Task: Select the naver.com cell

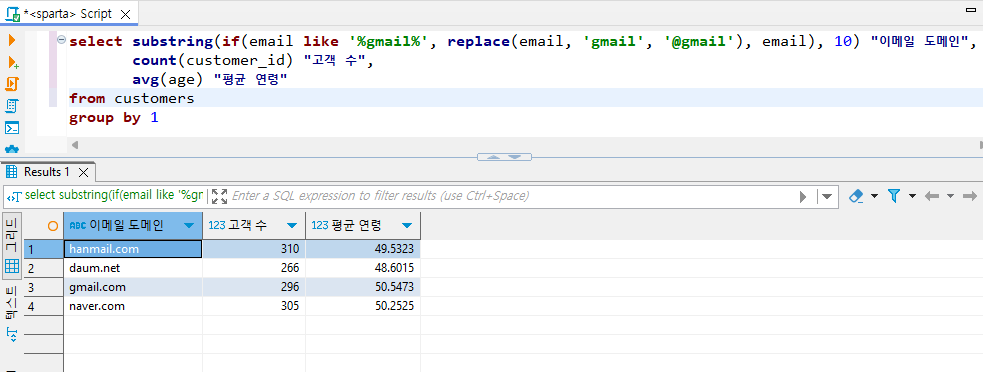Action: [x=133, y=306]
